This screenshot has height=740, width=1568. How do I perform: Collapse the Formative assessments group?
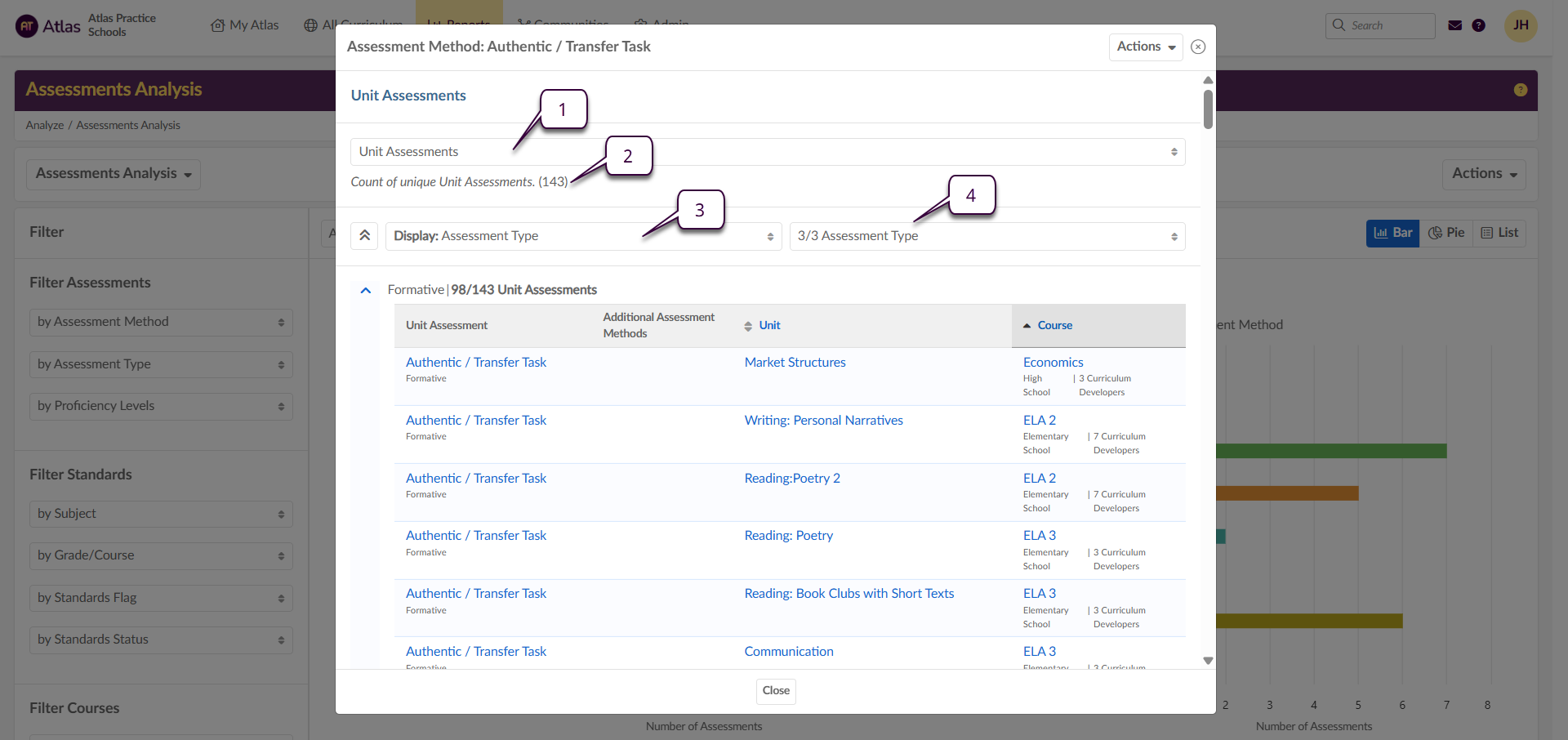[366, 290]
